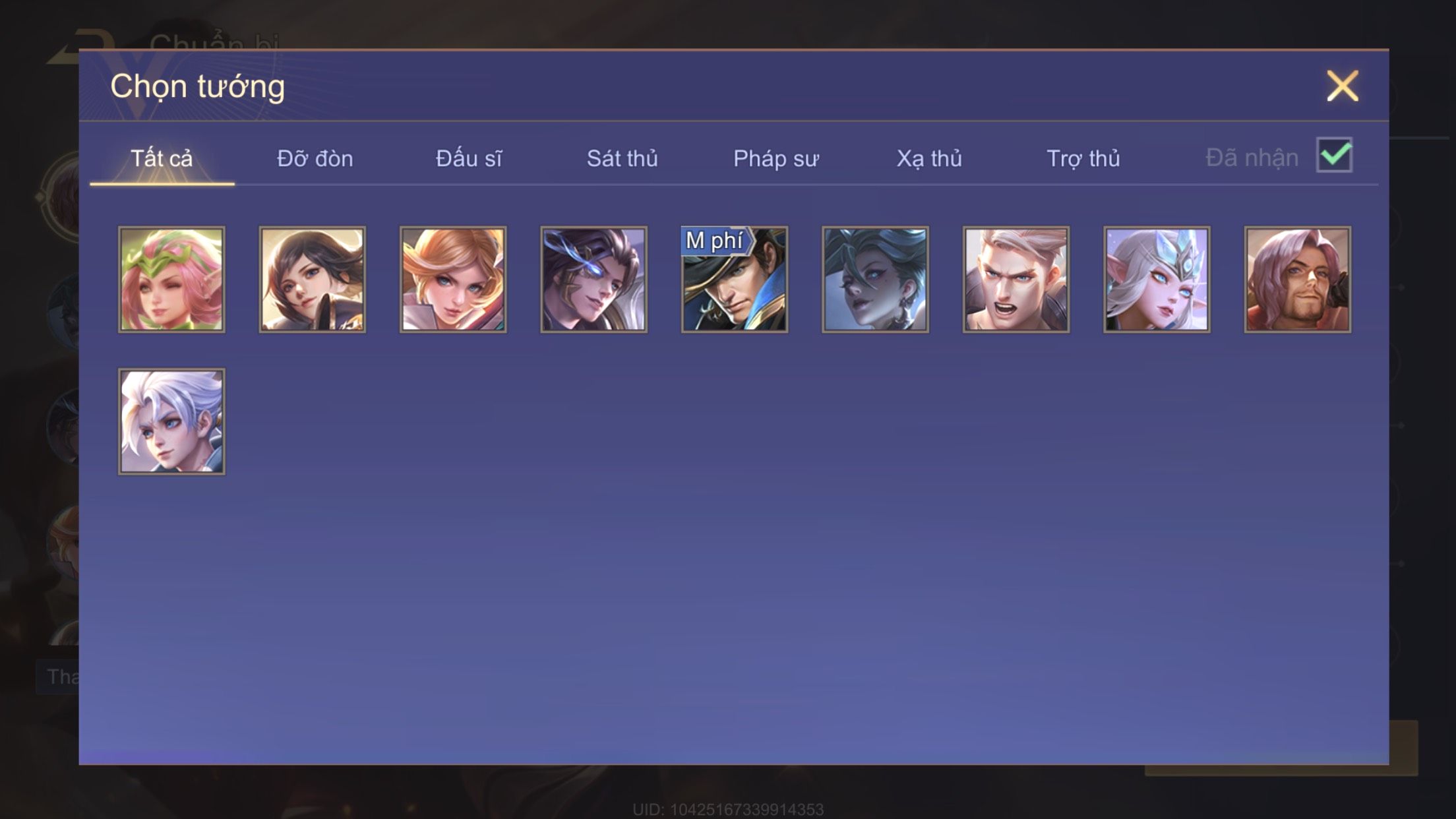
Task: Select the pink-haired hero with green crown
Action: click(x=171, y=280)
